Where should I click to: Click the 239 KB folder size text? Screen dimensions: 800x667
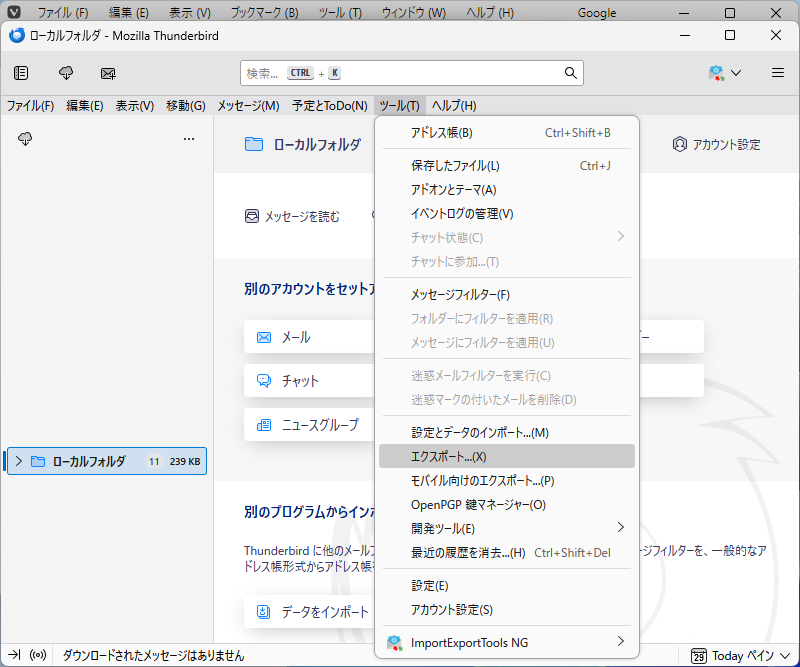pos(185,461)
